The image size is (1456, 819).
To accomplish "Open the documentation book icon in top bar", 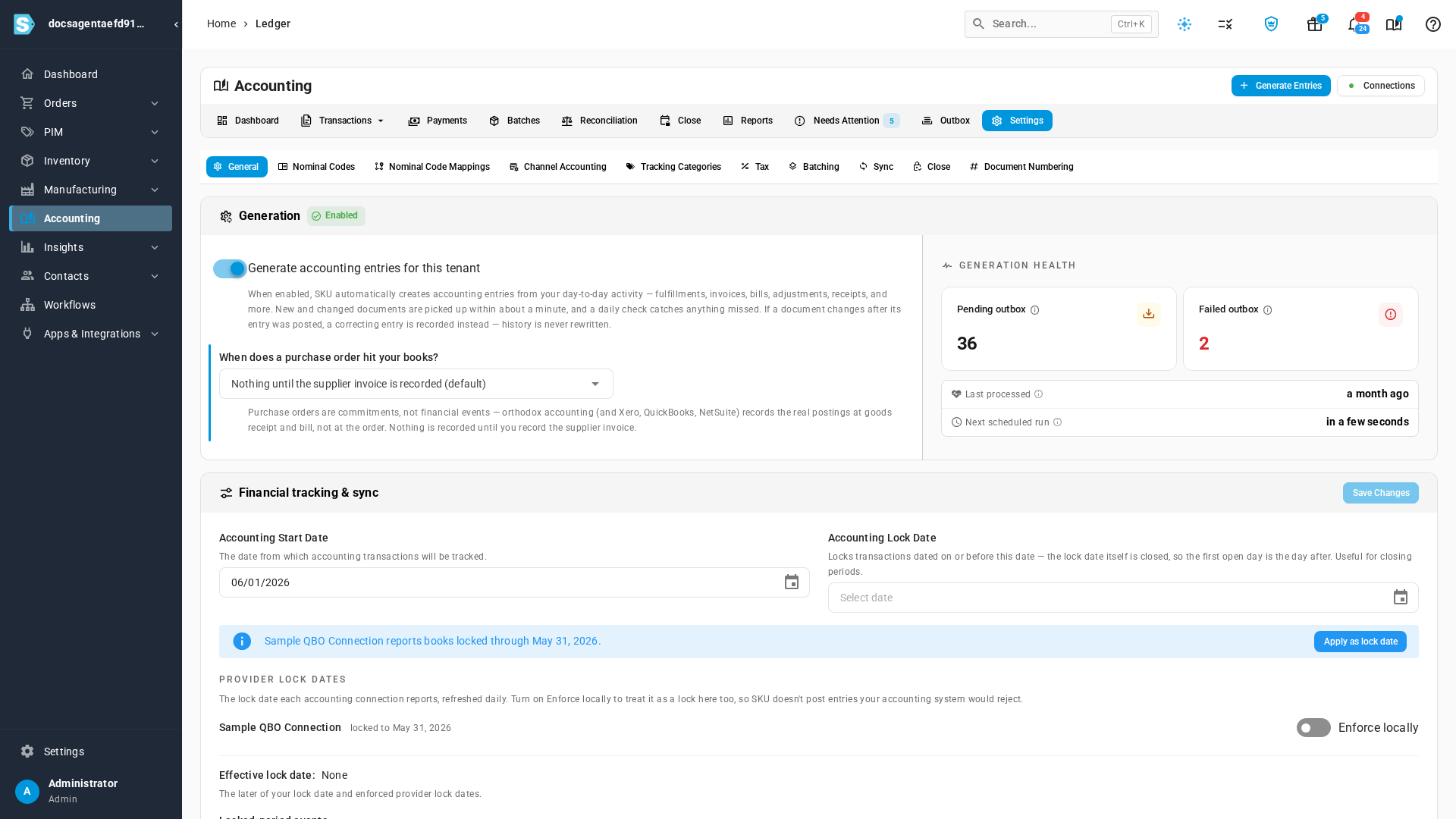I will click(x=1394, y=24).
